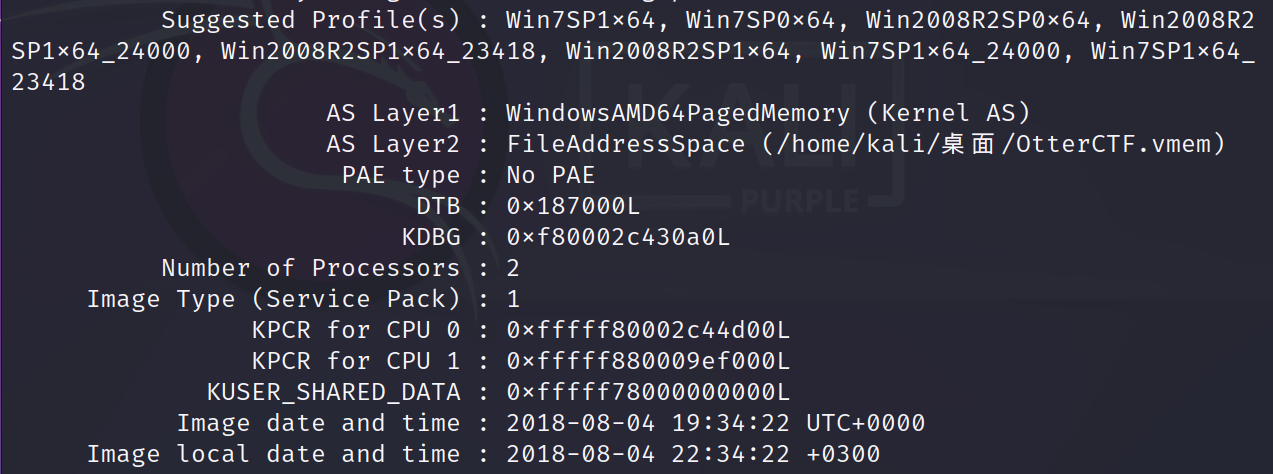1273x474 pixels.
Task: Click the KDBG address 0xf80002c430a0L
Action: point(617,237)
